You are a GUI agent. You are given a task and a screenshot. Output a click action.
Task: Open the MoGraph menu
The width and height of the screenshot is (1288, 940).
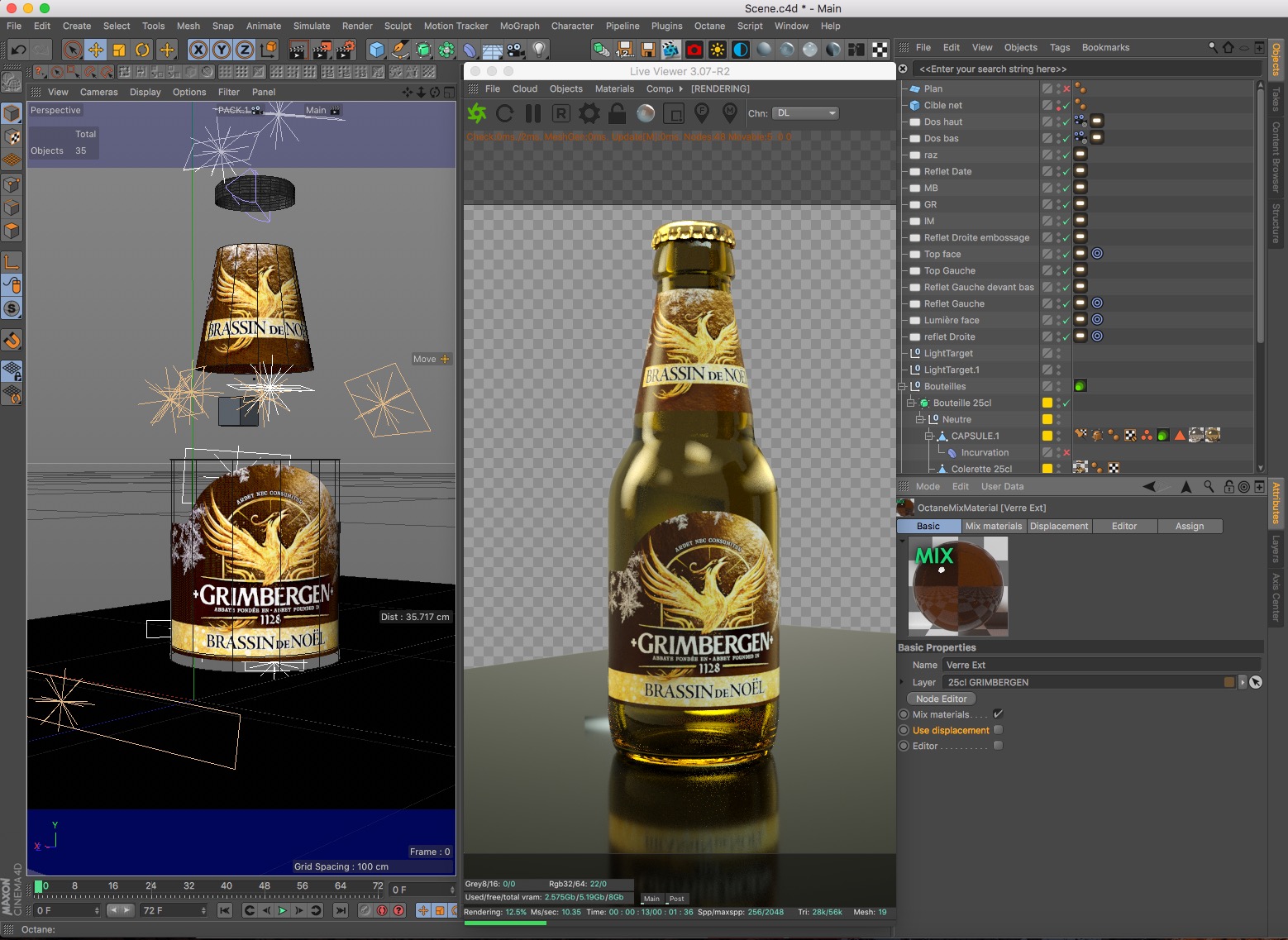pos(520,26)
